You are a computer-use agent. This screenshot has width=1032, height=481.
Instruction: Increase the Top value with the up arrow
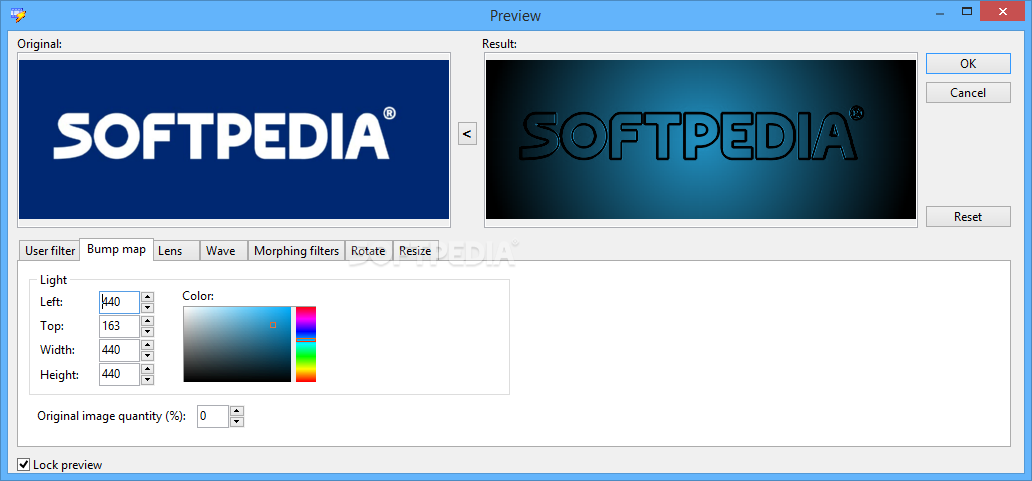click(147, 321)
